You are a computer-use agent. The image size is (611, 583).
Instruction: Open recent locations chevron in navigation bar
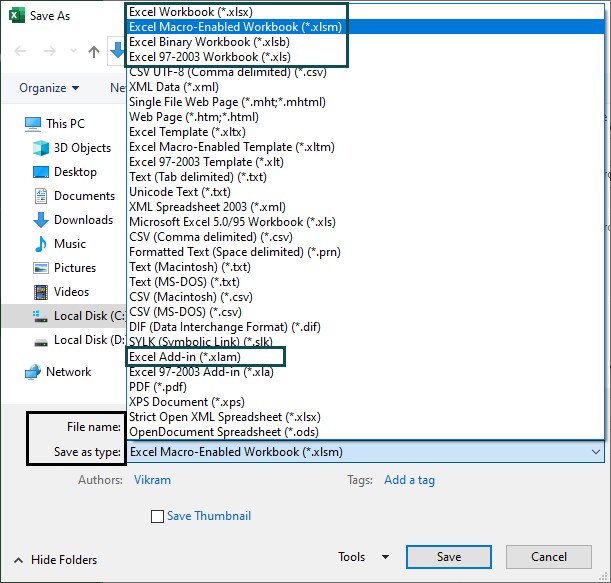tap(73, 51)
